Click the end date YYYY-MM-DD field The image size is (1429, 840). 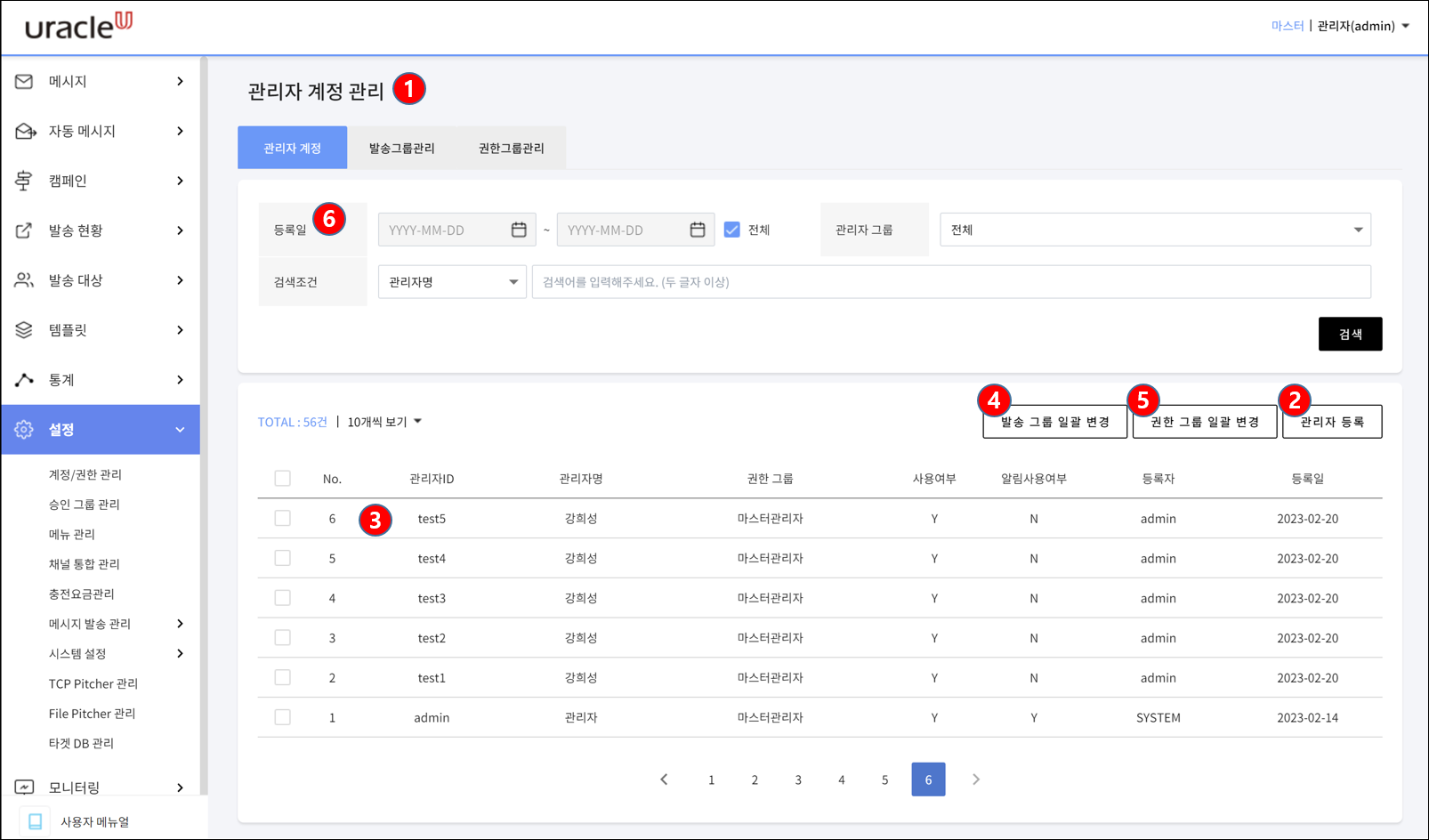click(x=635, y=230)
